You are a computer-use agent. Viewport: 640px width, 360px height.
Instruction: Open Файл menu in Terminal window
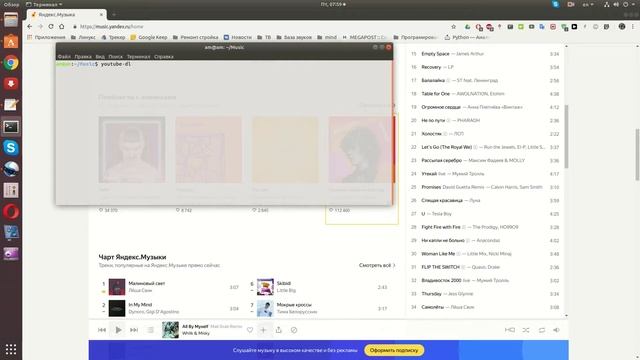(64, 57)
